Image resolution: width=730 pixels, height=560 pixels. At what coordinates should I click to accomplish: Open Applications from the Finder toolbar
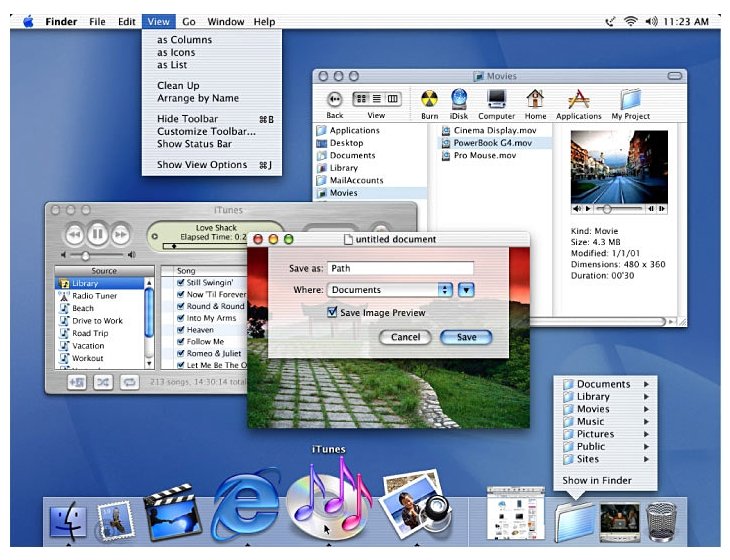[x=579, y=99]
